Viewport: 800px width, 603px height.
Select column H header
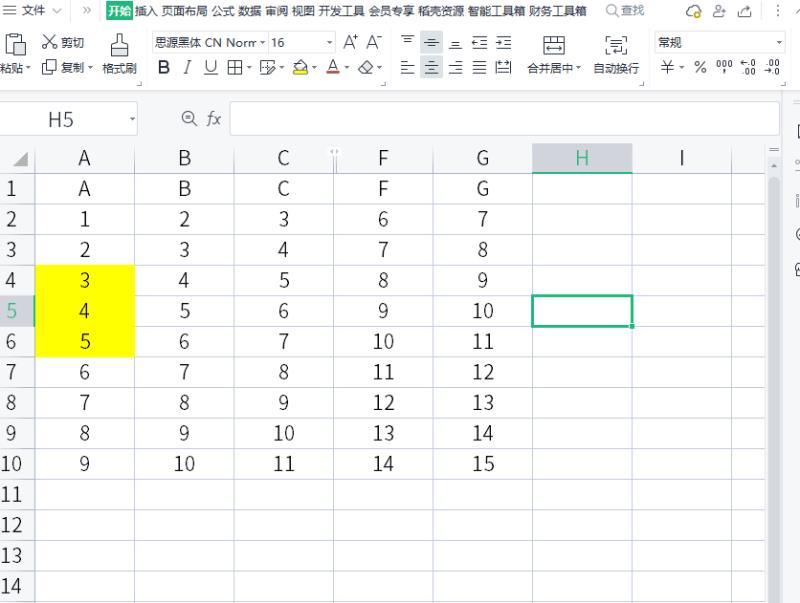[582, 159]
